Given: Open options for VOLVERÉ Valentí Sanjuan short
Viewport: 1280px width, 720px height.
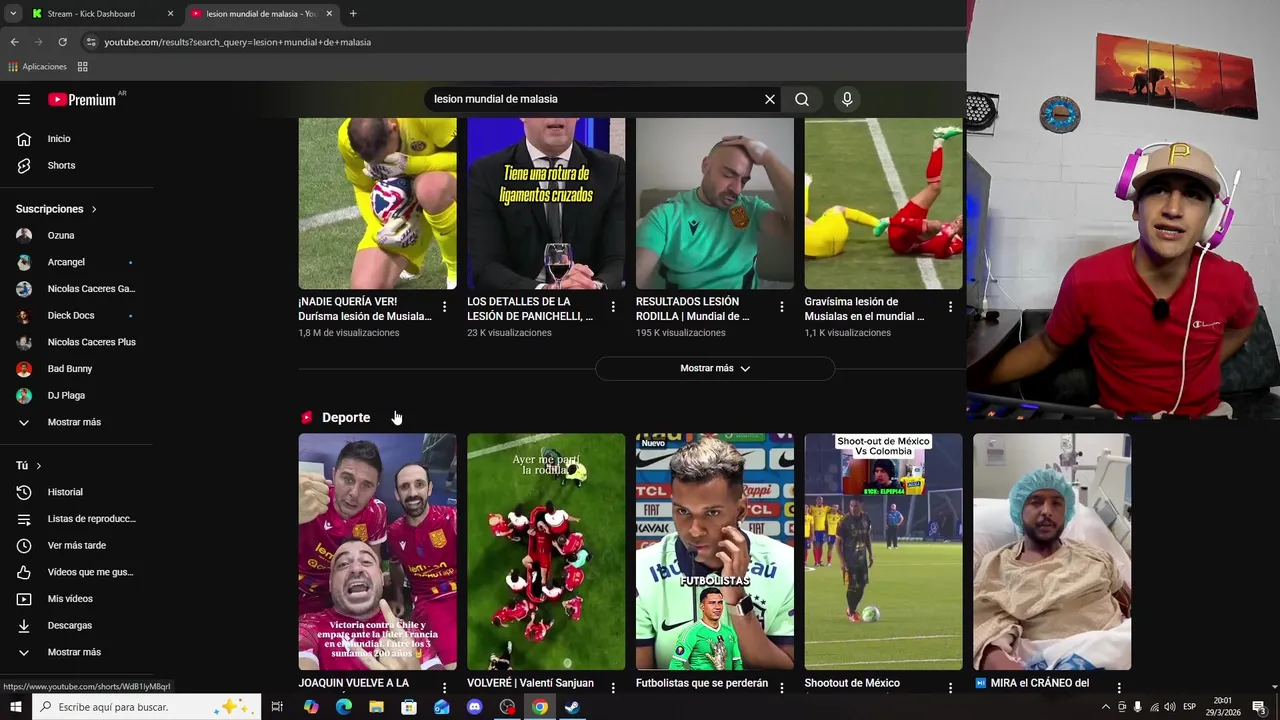Looking at the screenshot, I should point(613,688).
